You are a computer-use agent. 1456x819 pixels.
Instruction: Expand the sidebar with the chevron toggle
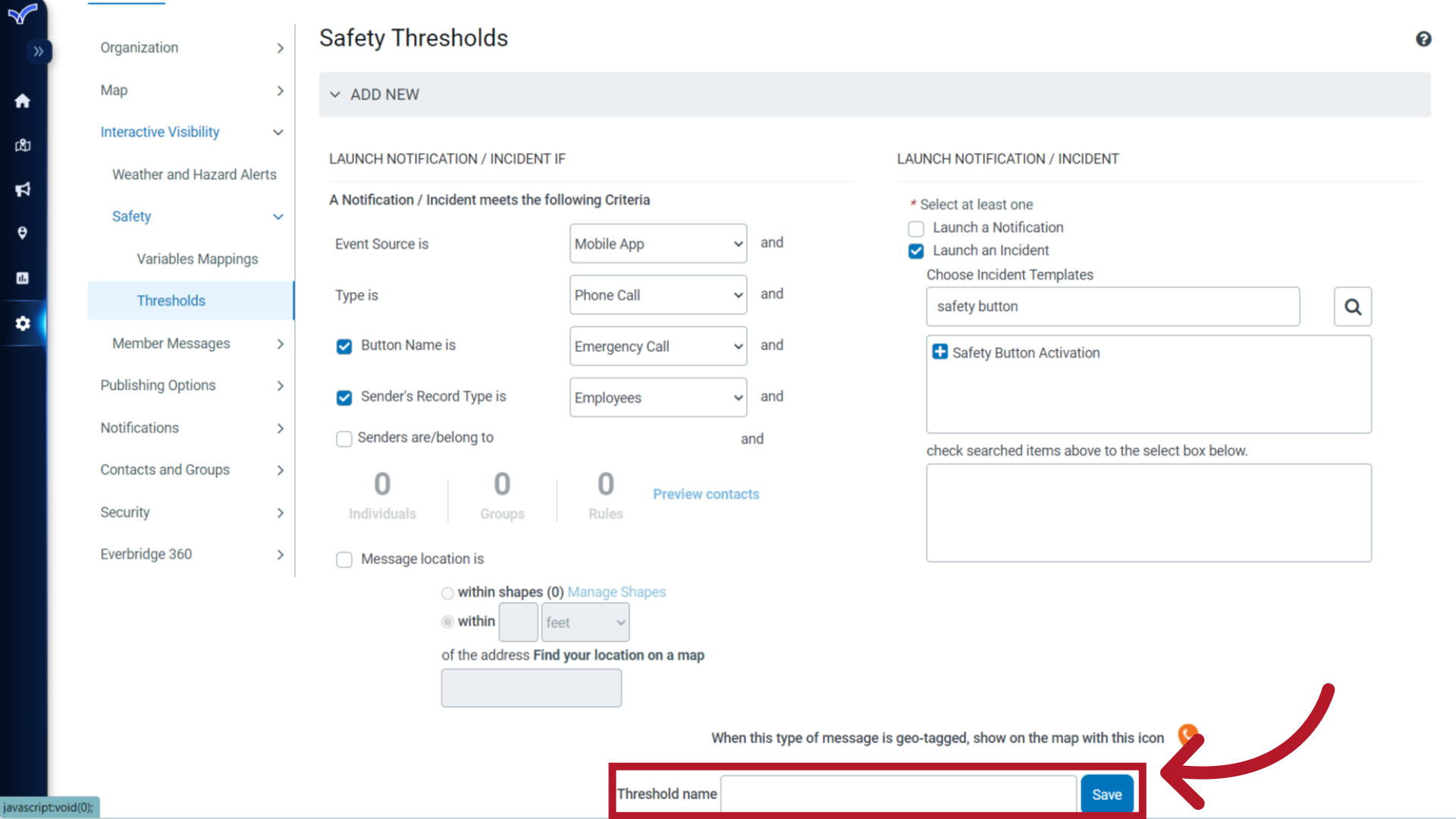pos(39,52)
